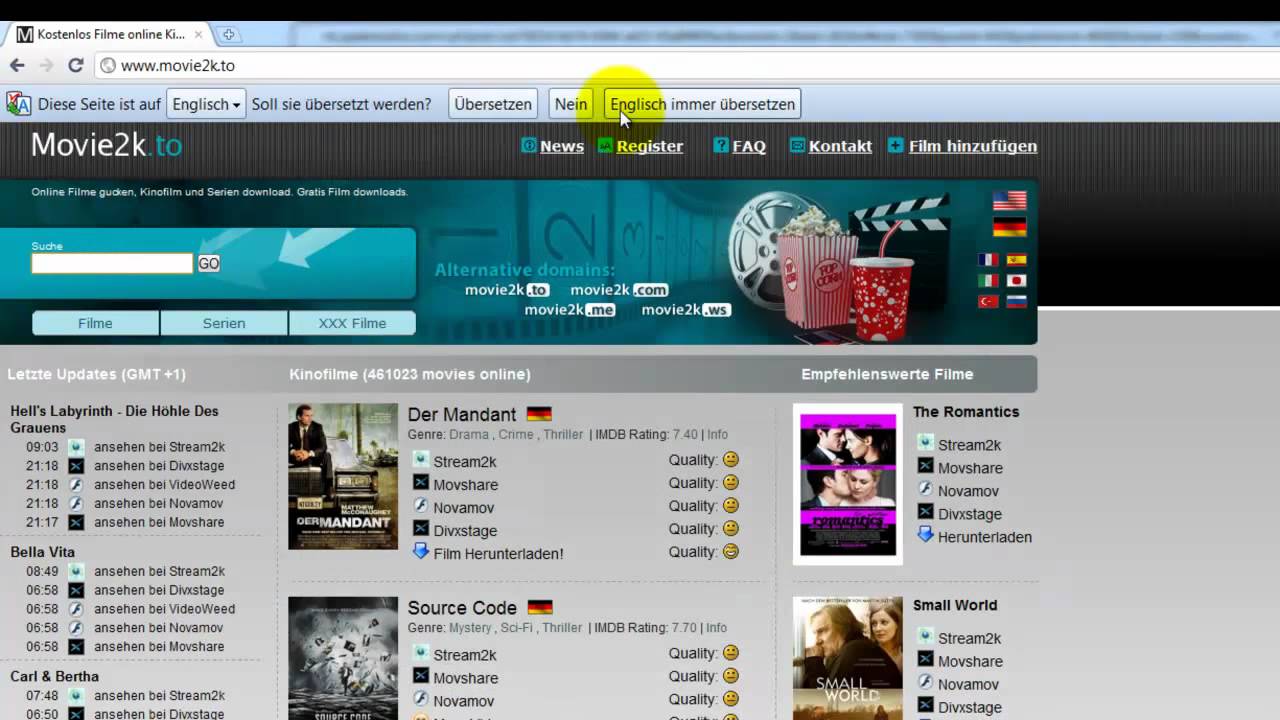The image size is (1280, 720).
Task: Click the Übersetzen button
Action: [x=493, y=104]
